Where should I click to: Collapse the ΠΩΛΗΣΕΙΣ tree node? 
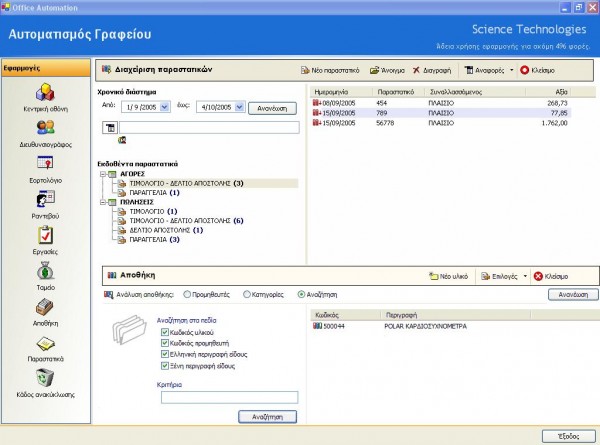(103, 202)
